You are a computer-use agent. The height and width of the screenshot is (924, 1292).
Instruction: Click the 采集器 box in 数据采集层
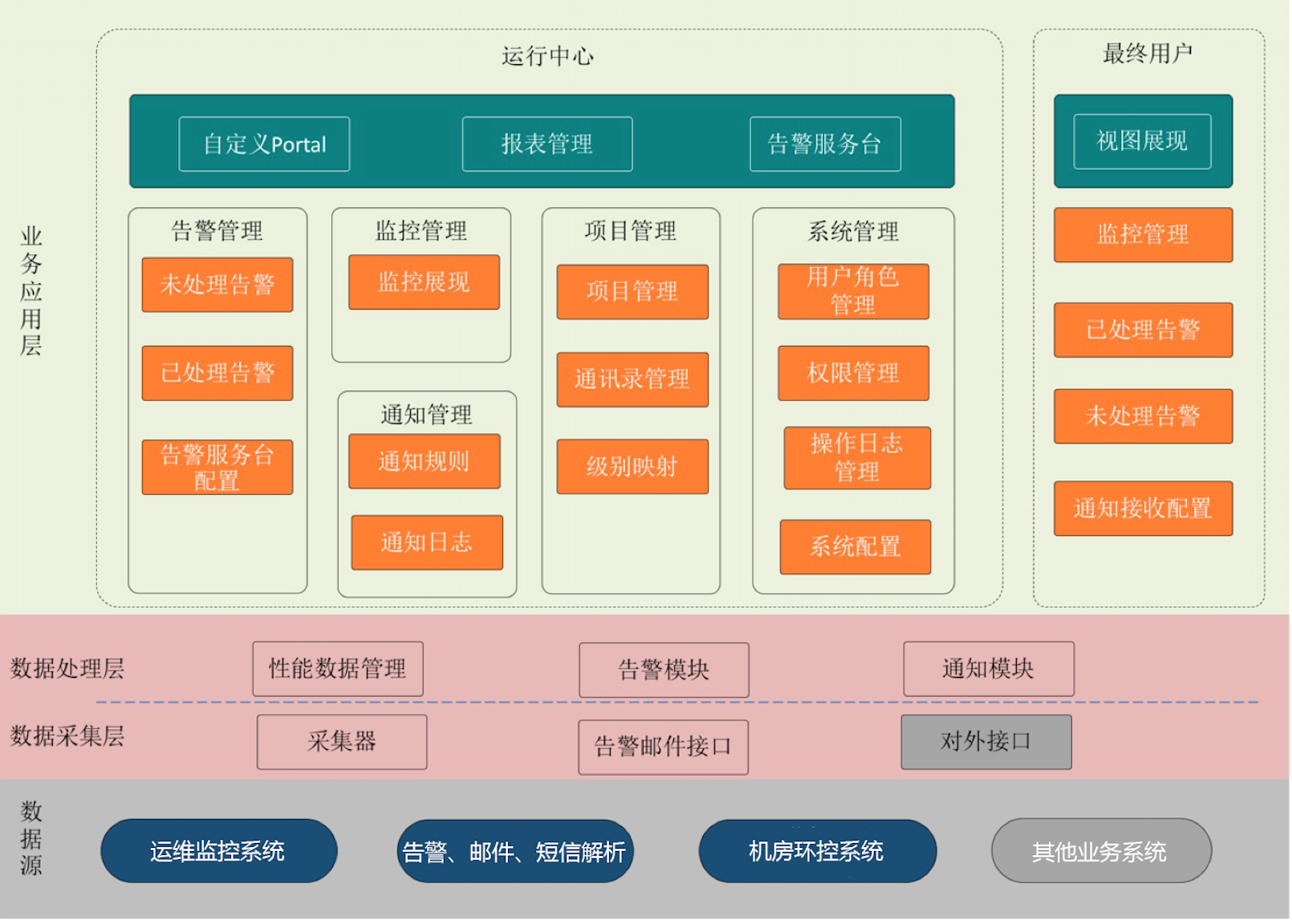click(x=341, y=742)
